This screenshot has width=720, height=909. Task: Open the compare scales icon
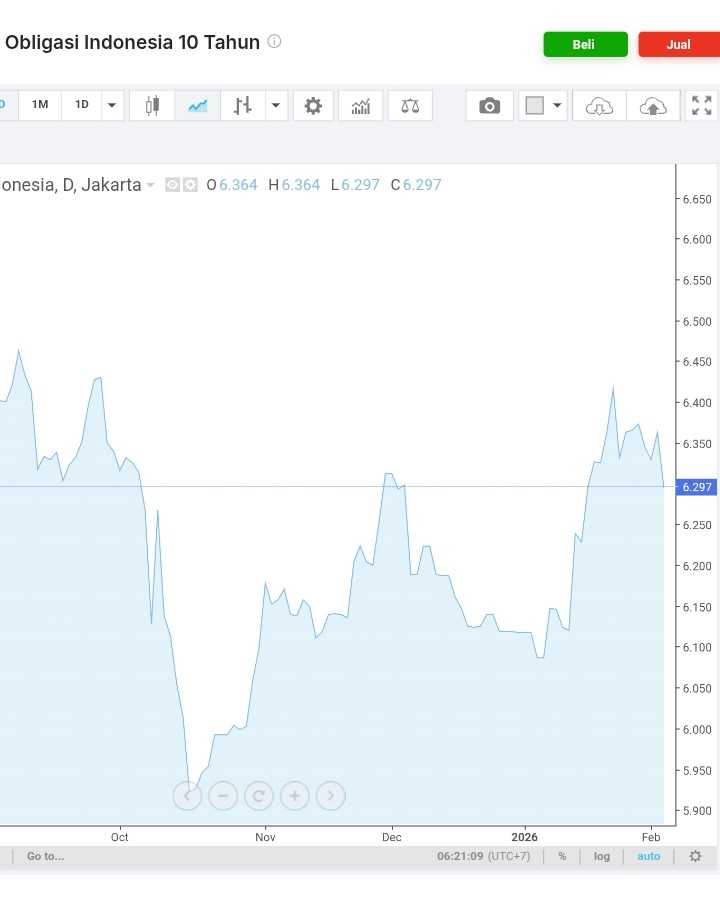coord(410,106)
